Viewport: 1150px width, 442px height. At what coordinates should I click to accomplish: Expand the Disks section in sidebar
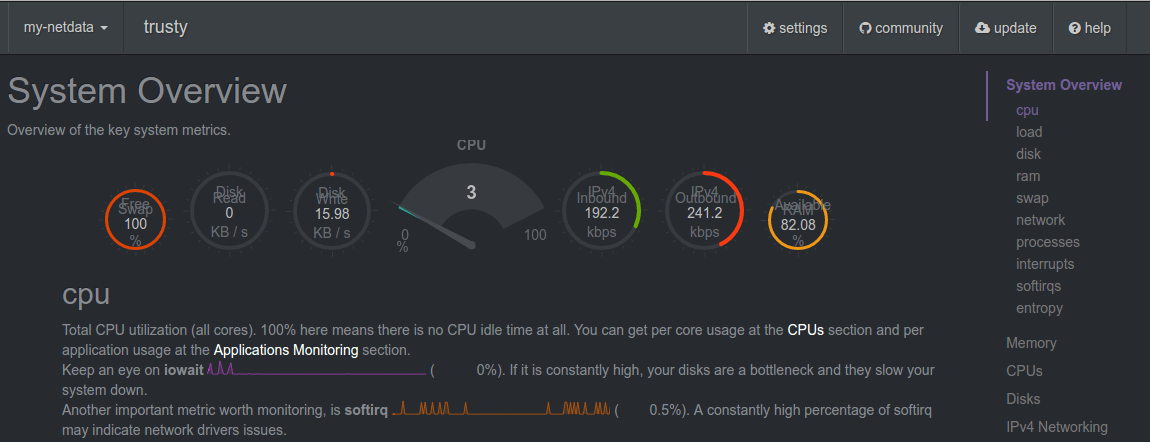[1023, 399]
